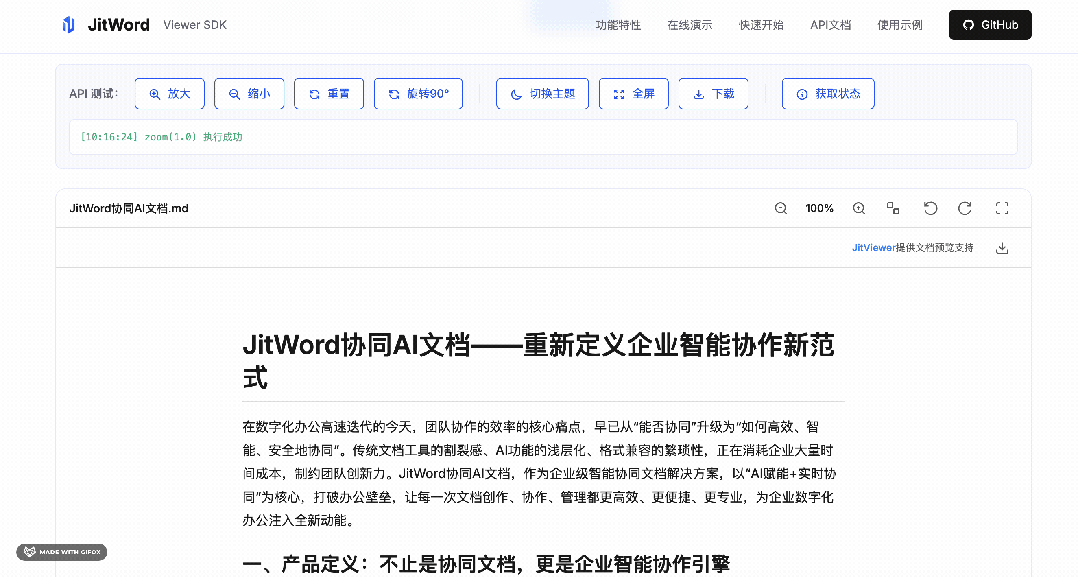Viewport: 1079px width, 578px height.
Task: Click the 获取状态 button
Action: tap(828, 94)
